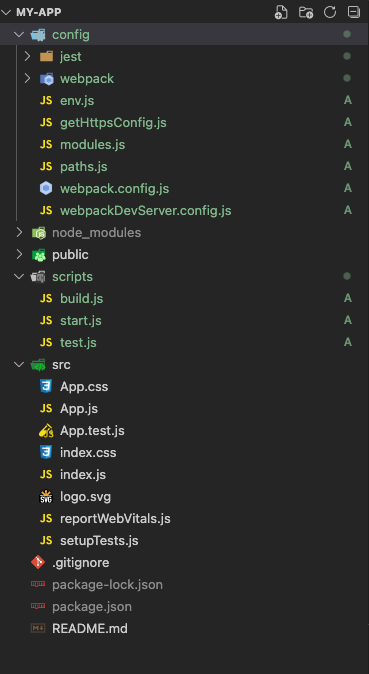Select the App.test.js file name
369x674 pixels.
point(92,431)
